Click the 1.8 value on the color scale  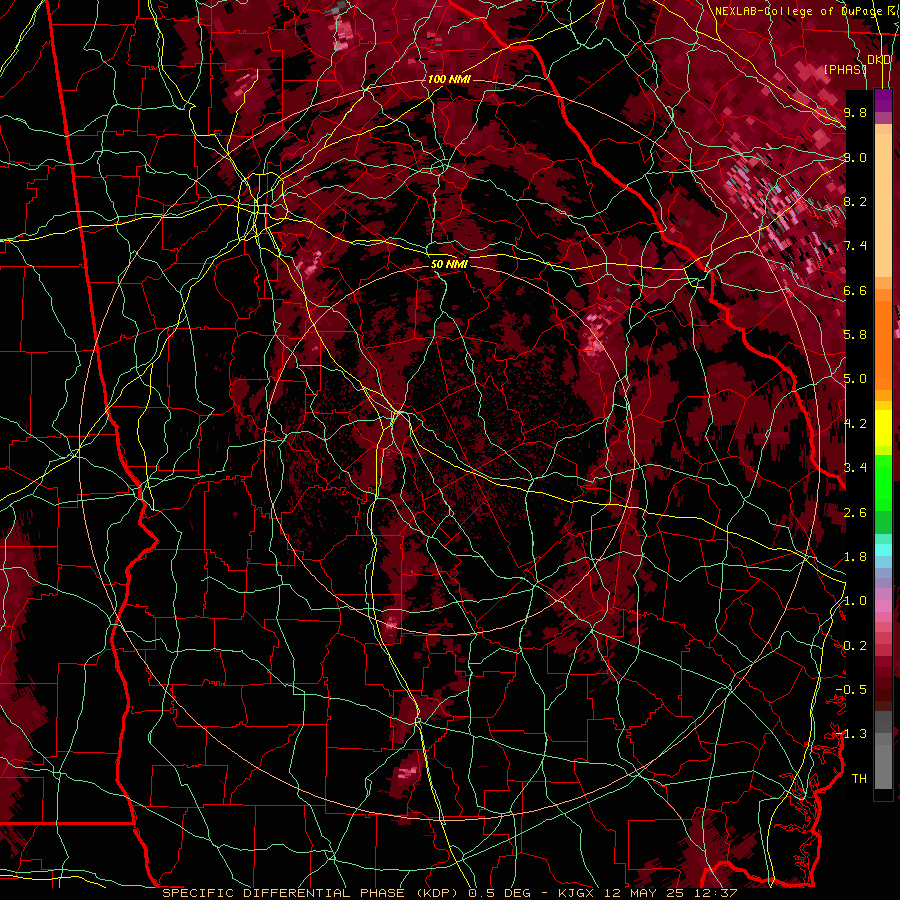(x=855, y=557)
